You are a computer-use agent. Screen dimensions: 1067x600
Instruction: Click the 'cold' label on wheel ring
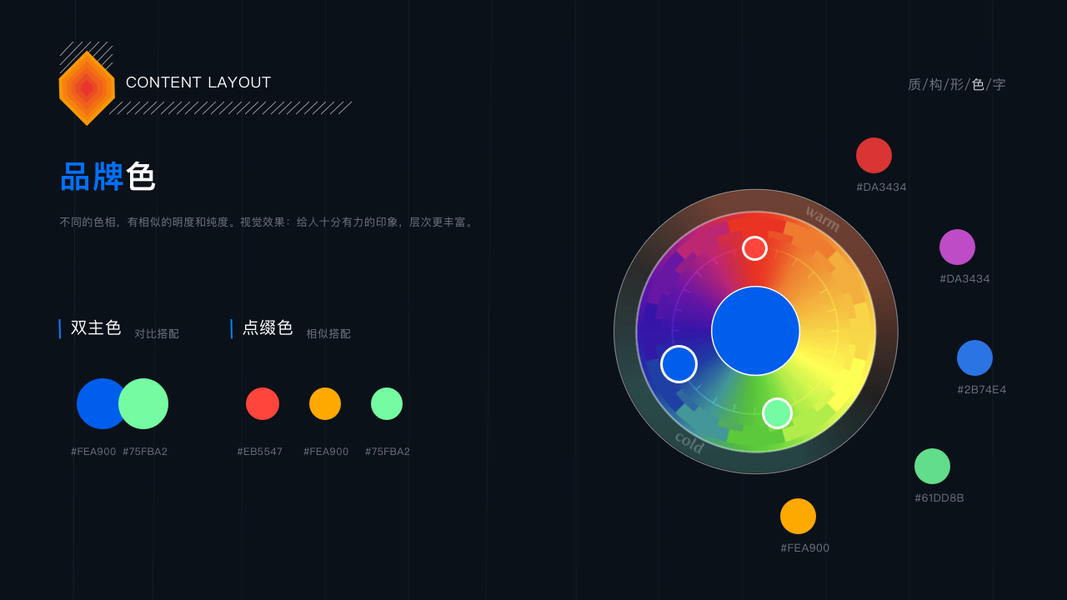coord(689,443)
